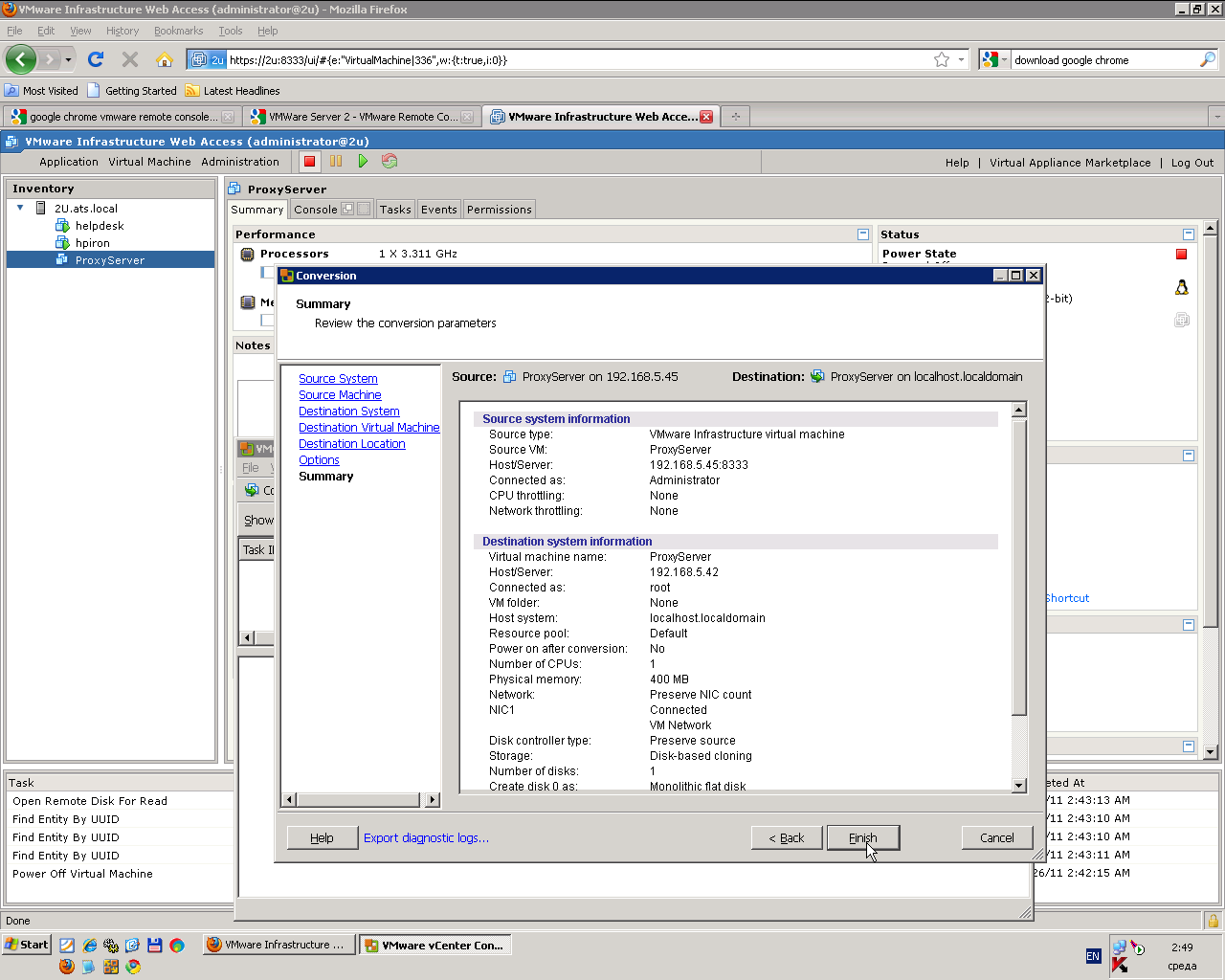The image size is (1225, 980).
Task: Click the Firefox URL address field
Action: click(580, 59)
